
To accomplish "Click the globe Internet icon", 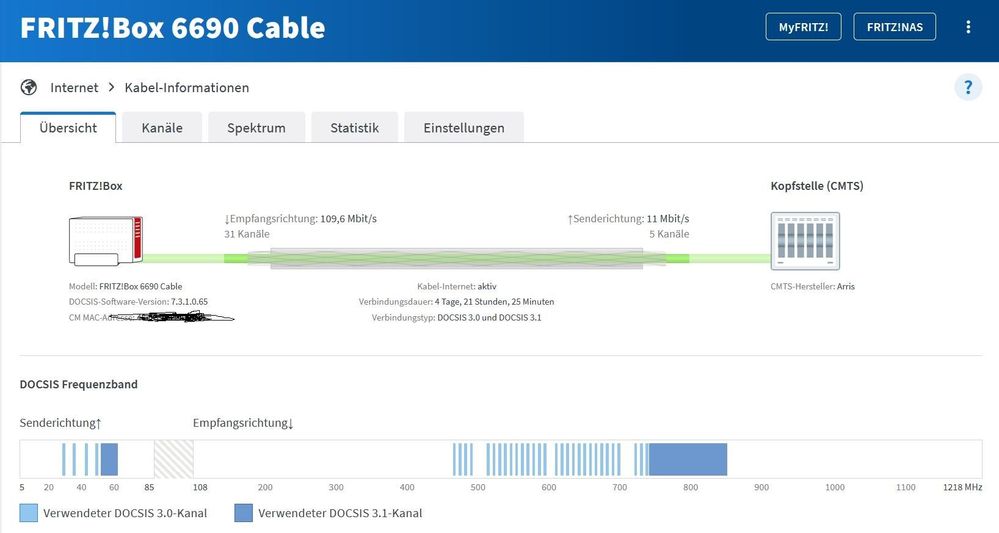I will (29, 87).
